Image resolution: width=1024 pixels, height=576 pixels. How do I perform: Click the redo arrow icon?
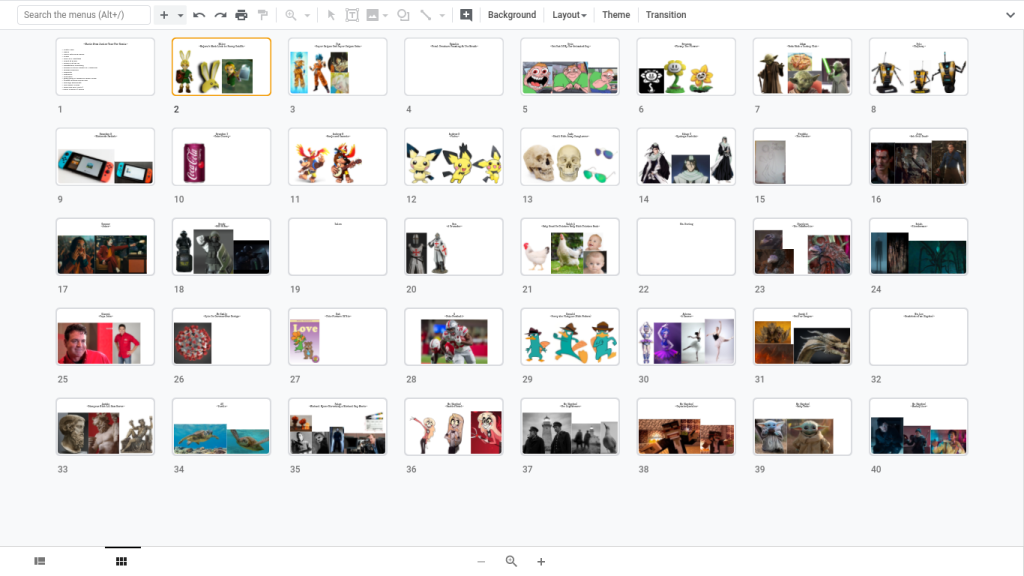[220, 15]
